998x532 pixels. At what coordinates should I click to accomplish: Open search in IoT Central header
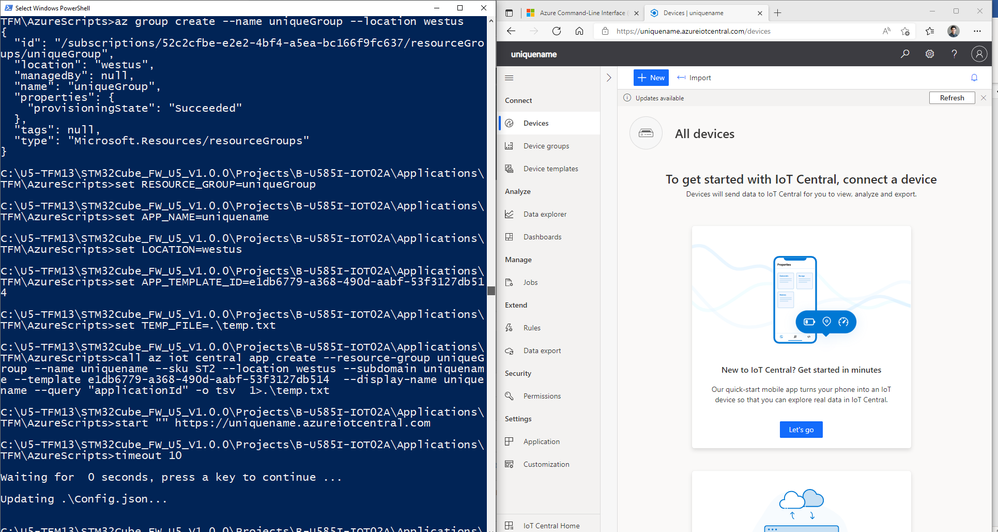(905, 54)
